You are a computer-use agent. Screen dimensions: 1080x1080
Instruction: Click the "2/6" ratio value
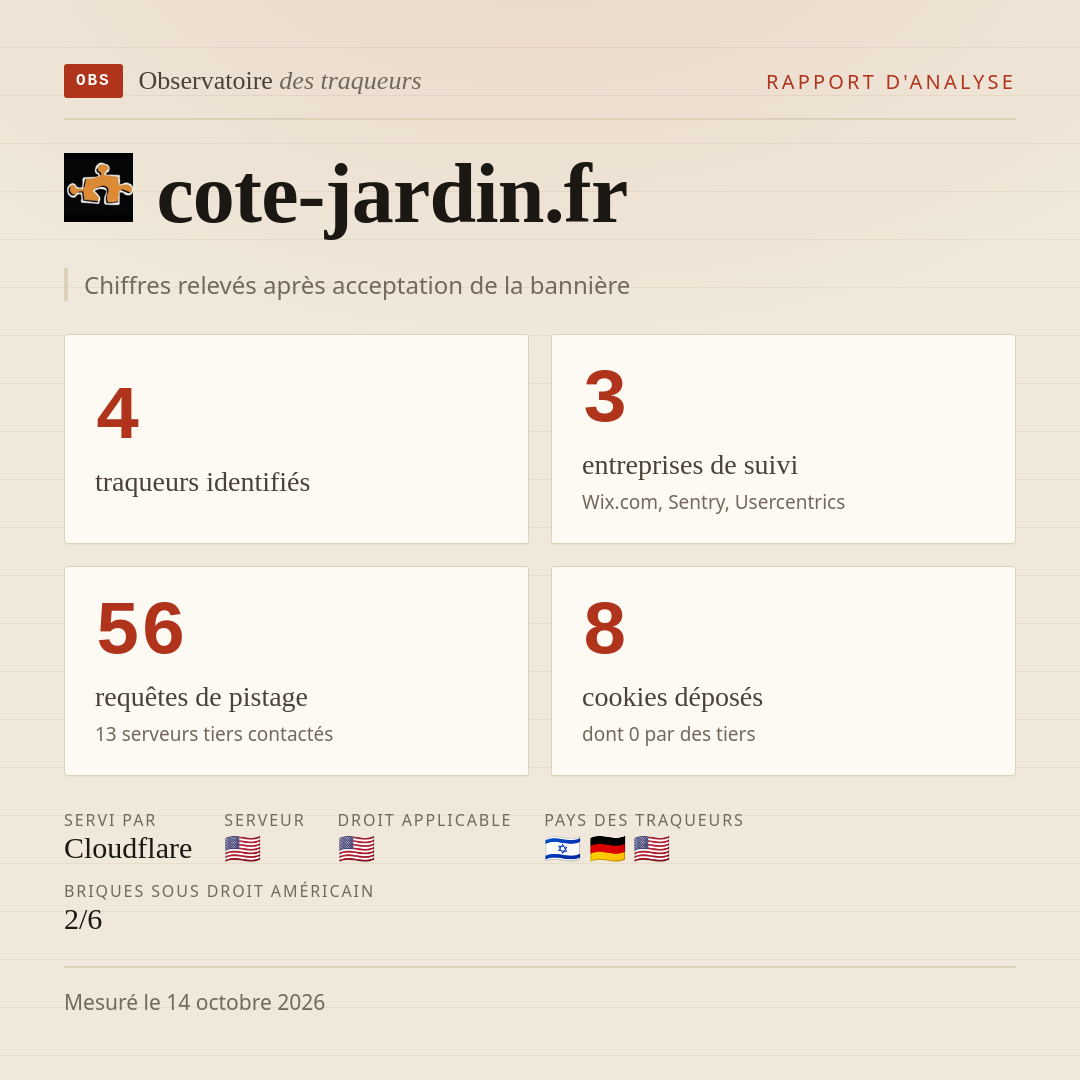(x=83, y=920)
